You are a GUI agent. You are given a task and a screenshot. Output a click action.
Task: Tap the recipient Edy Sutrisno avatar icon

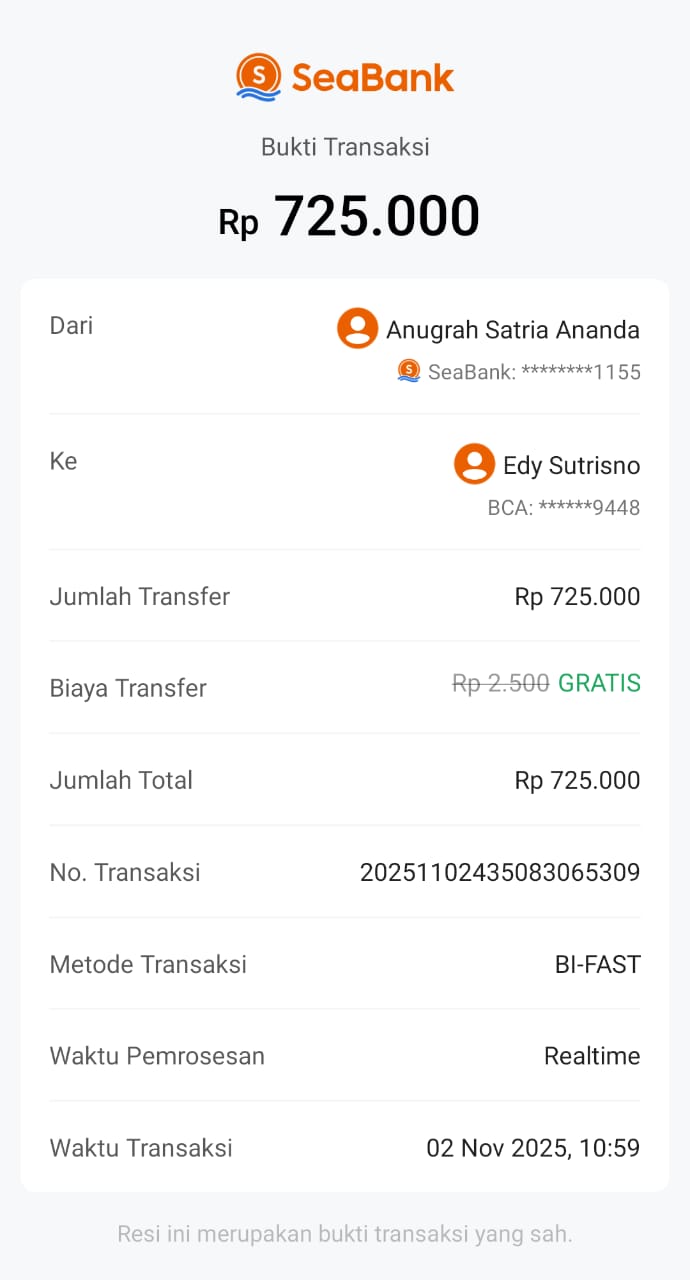click(474, 464)
